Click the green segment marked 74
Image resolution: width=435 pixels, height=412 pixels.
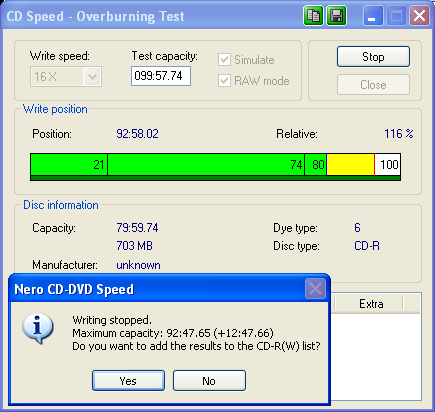coord(206,164)
